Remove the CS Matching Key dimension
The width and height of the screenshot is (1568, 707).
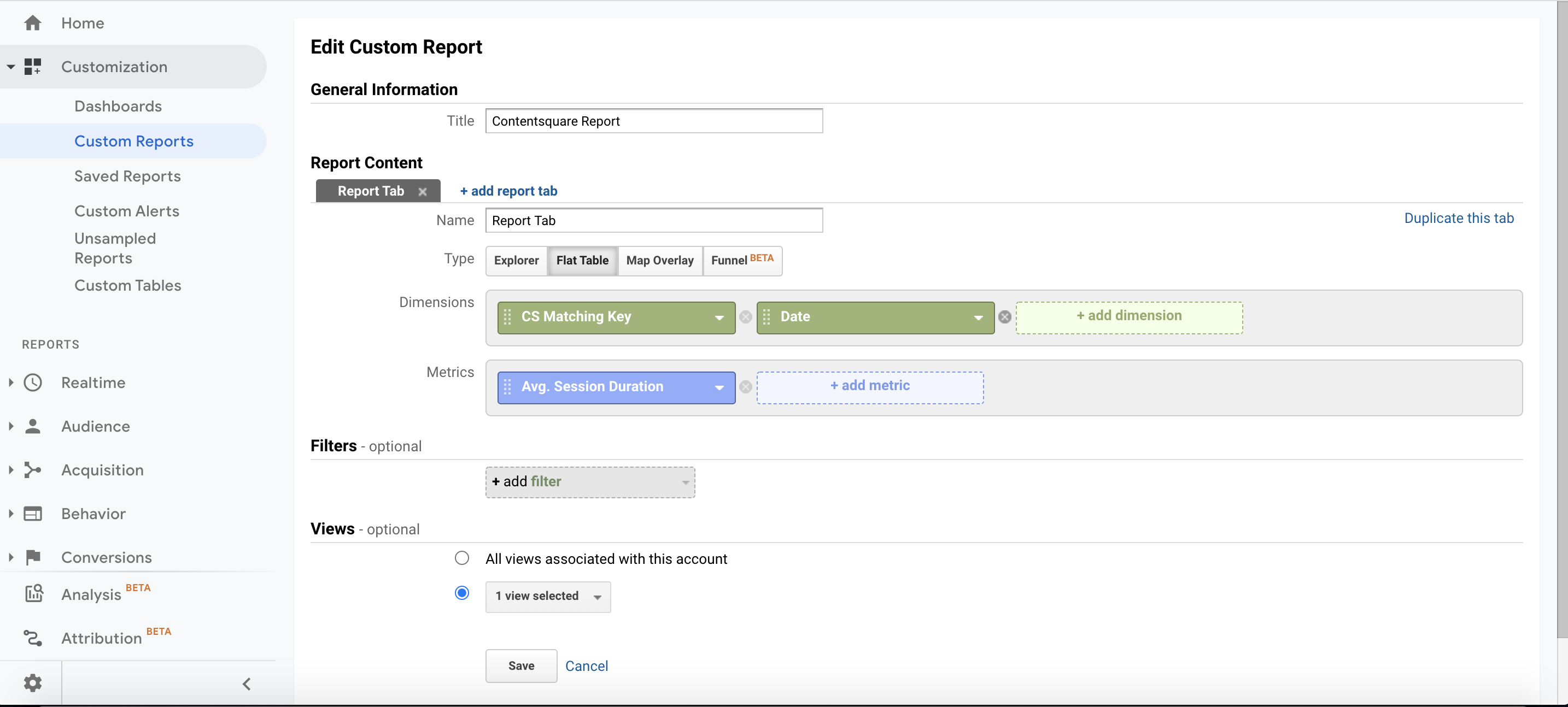point(746,317)
